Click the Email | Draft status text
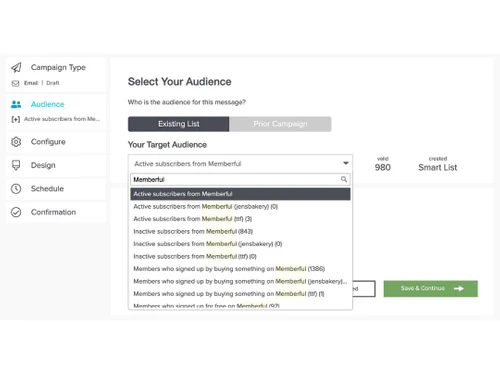500x375 pixels. (41, 83)
